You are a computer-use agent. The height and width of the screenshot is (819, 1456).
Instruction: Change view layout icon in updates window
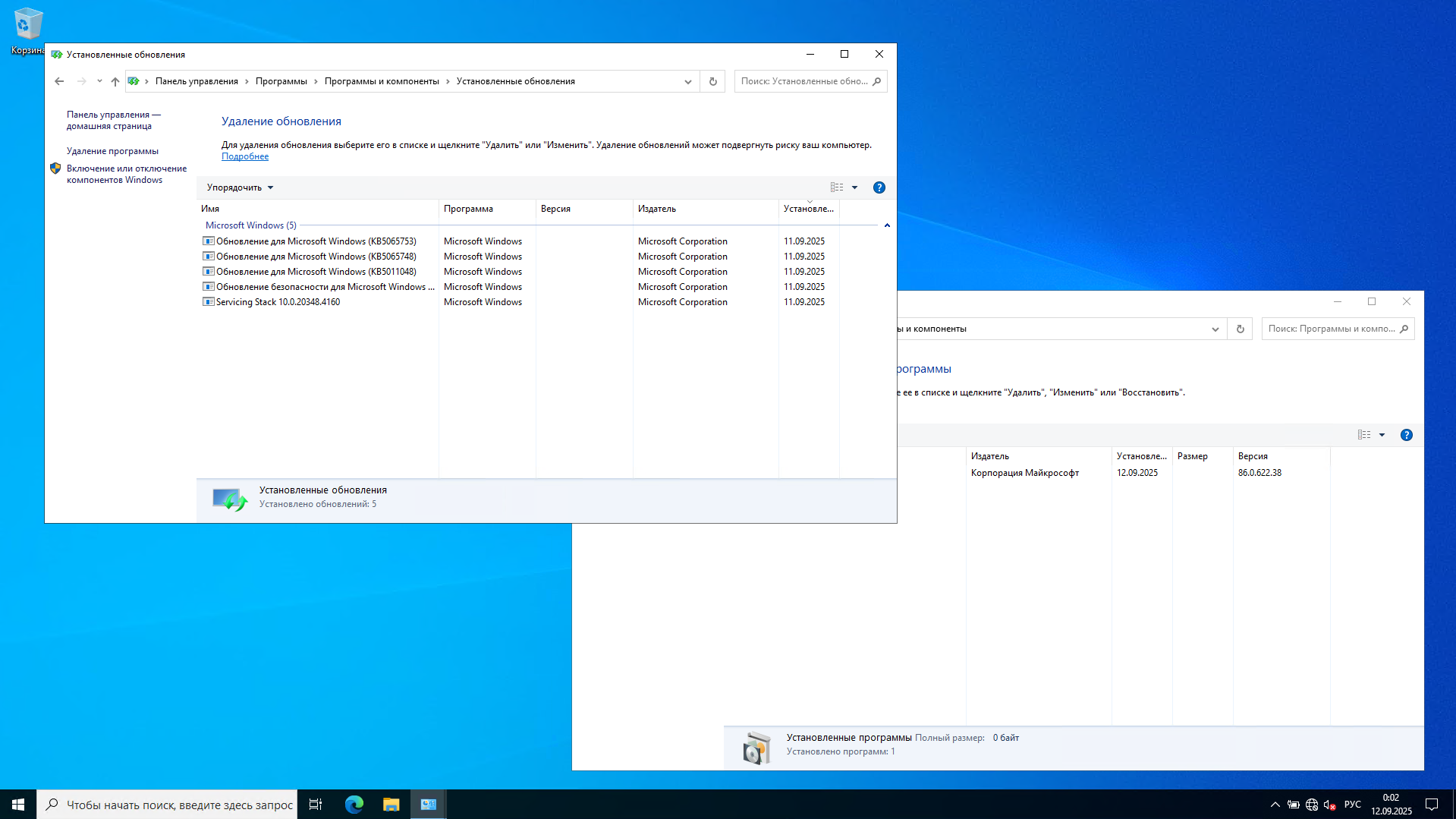click(837, 187)
